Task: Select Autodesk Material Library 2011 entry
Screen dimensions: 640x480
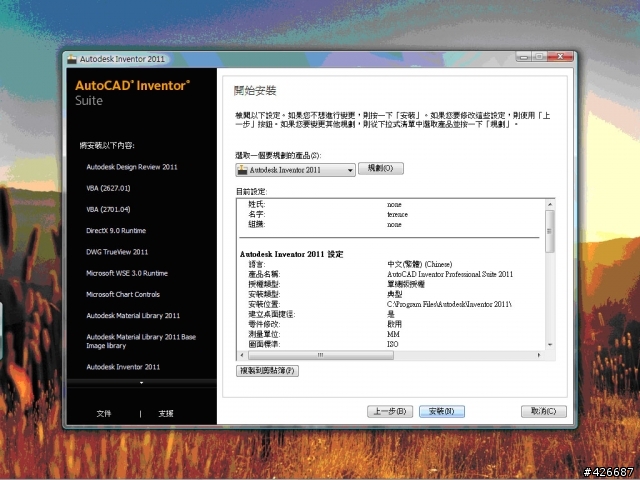Action: (133, 316)
